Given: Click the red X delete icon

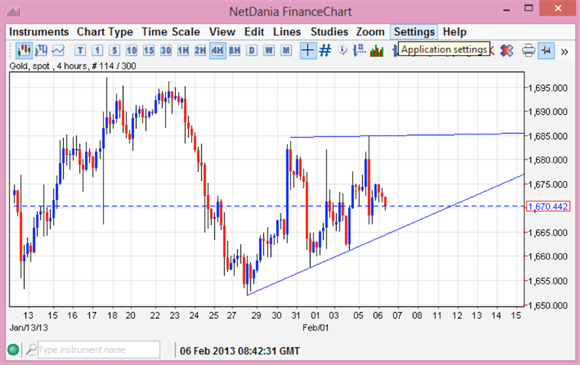Looking at the screenshot, I should coord(506,50).
